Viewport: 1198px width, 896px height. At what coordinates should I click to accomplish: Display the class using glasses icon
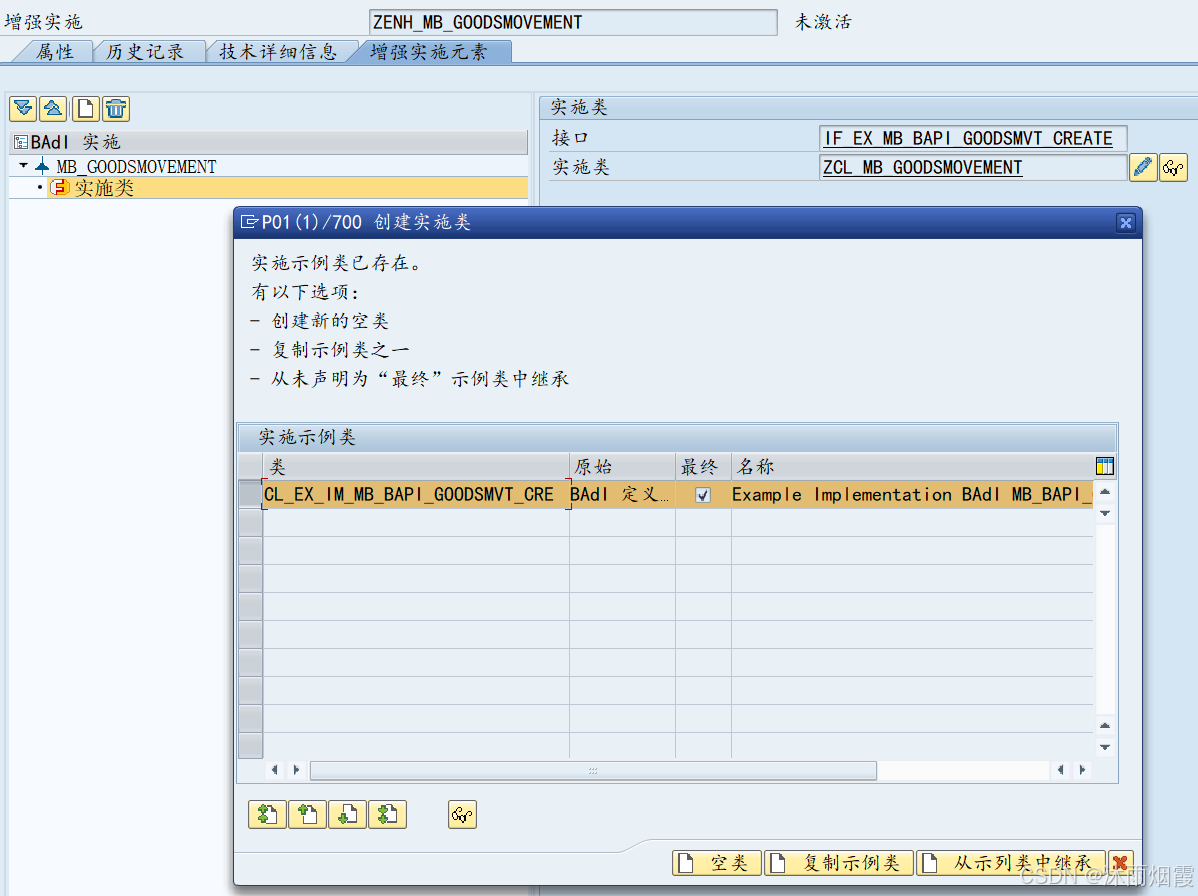coord(1173,167)
